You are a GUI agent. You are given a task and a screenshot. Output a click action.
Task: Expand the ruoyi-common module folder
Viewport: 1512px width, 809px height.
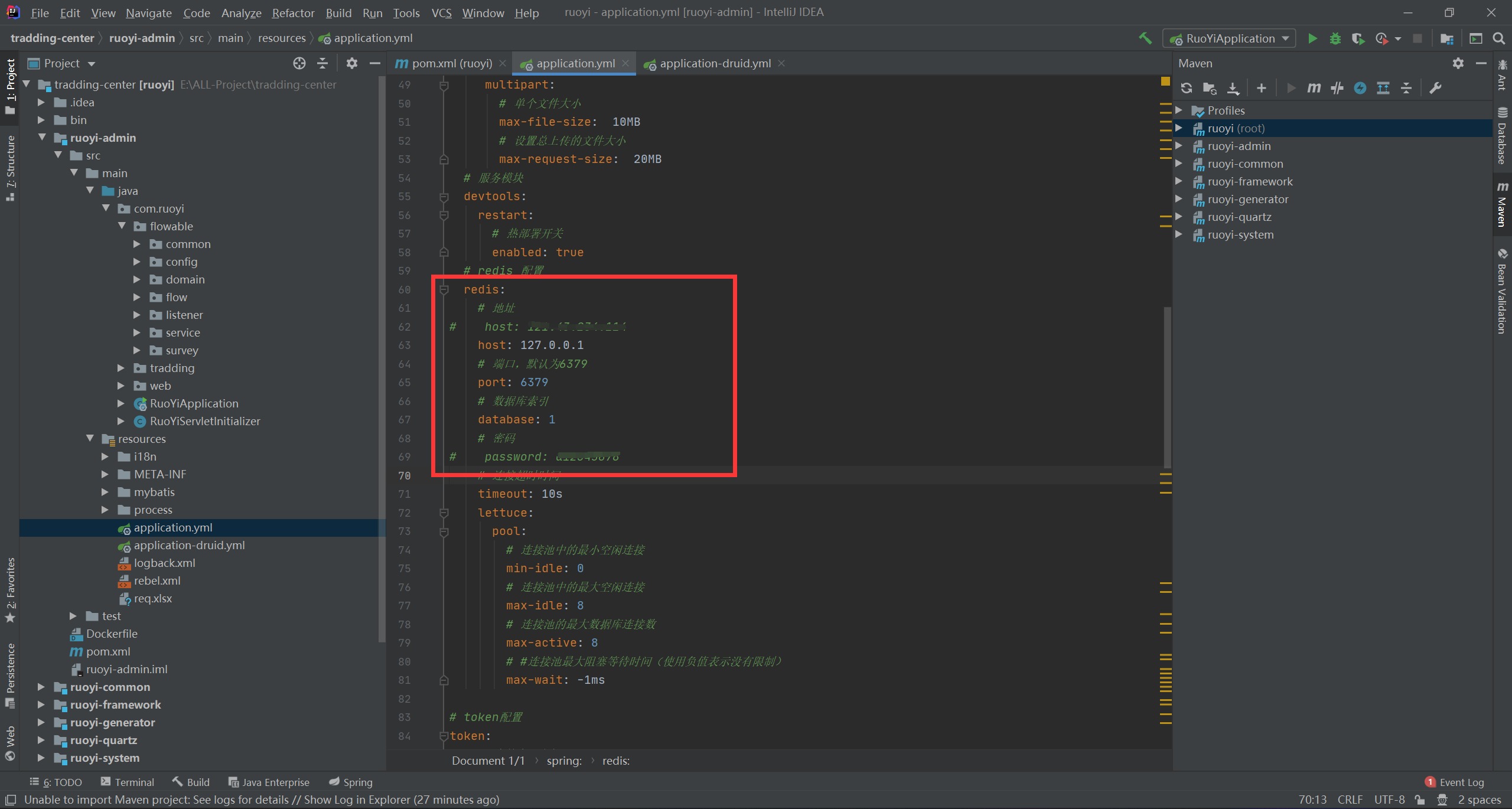pos(41,687)
